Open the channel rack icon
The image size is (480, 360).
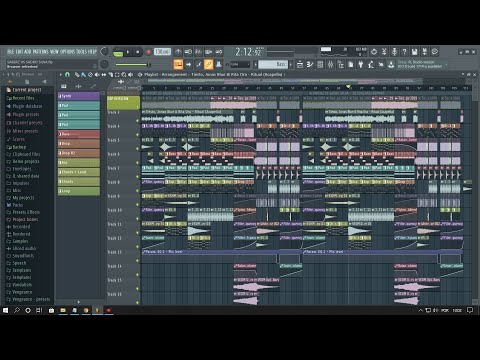point(320,64)
